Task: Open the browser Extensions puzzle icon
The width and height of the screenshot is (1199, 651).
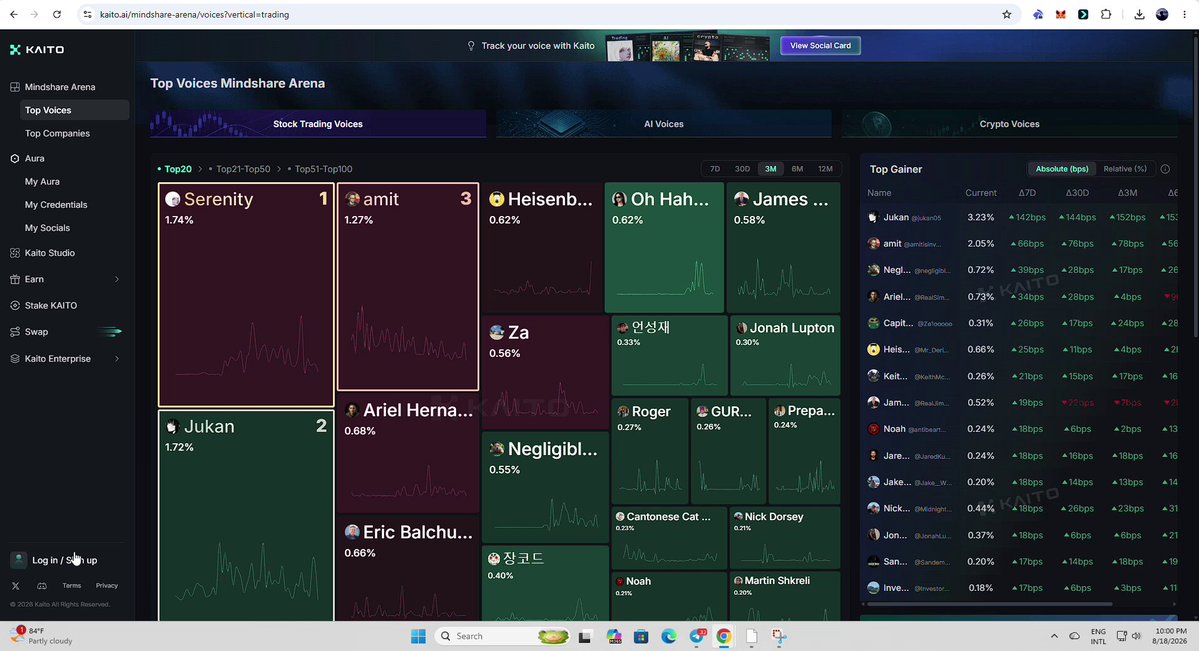Action: click(1106, 15)
